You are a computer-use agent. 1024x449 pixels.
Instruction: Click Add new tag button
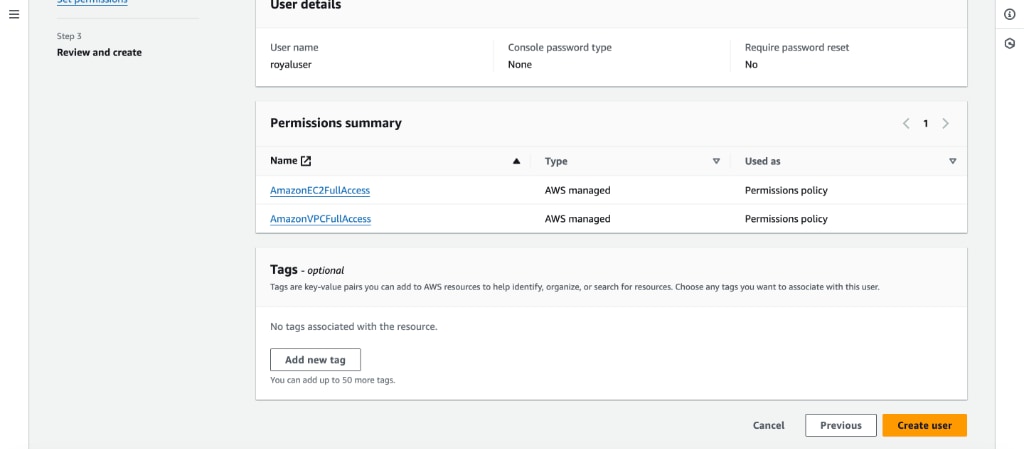315,360
